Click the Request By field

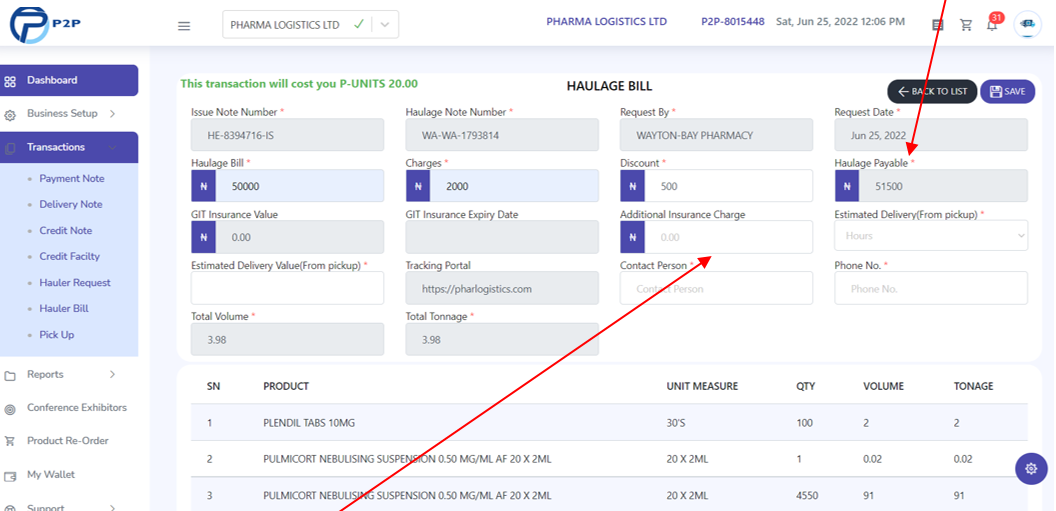[x=717, y=135]
